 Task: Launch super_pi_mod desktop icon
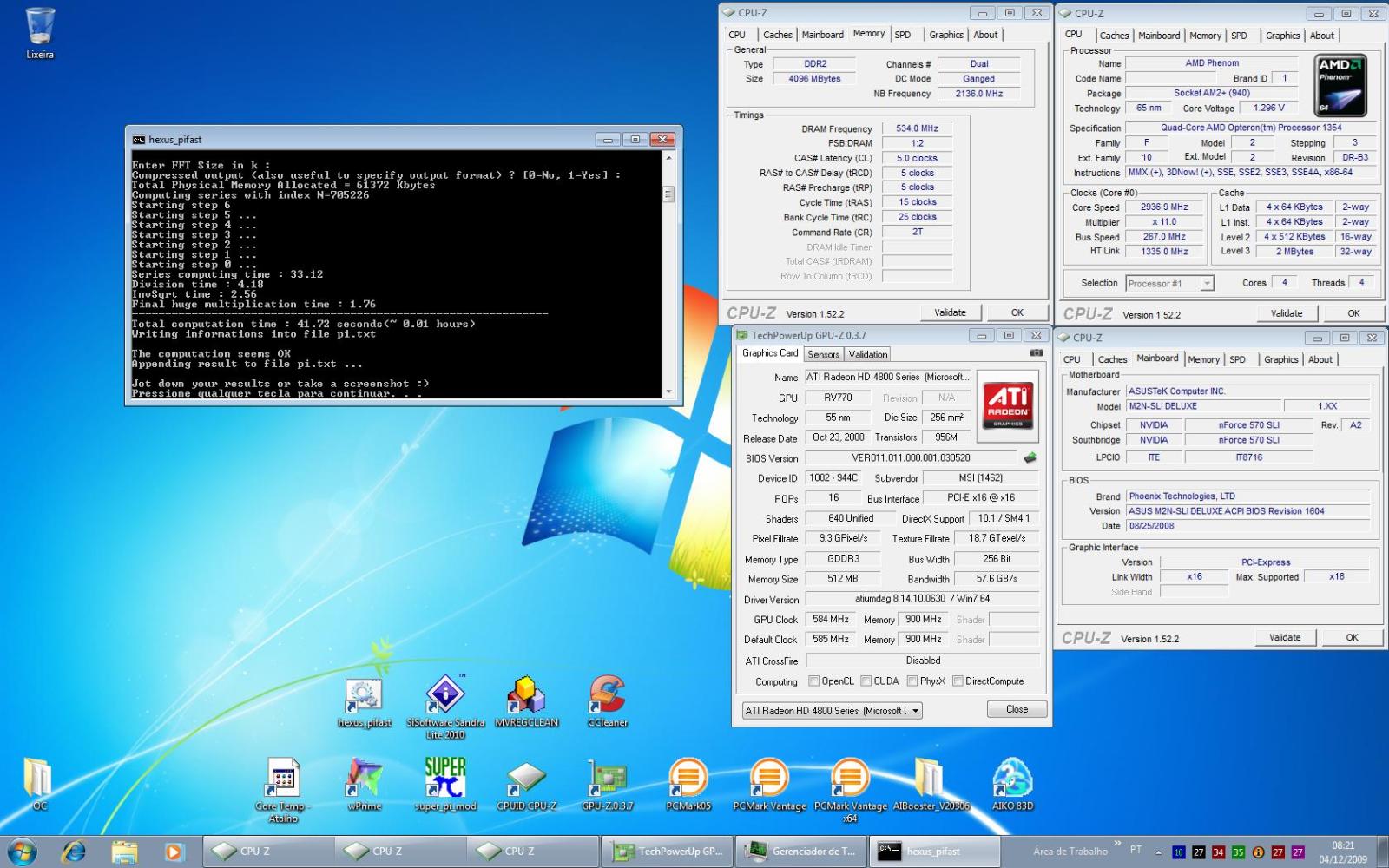445,784
